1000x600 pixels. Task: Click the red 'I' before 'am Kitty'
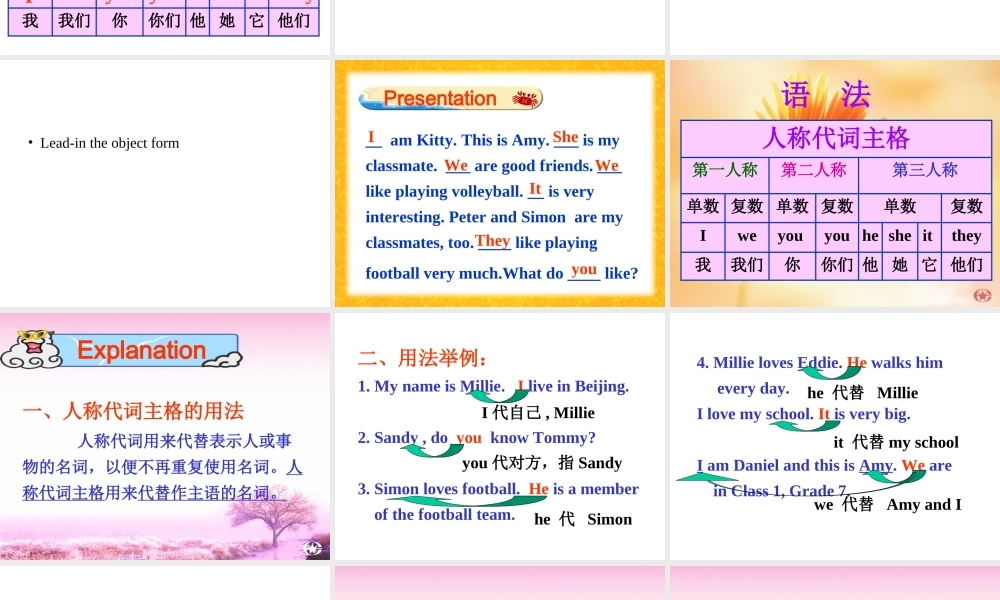click(371, 137)
